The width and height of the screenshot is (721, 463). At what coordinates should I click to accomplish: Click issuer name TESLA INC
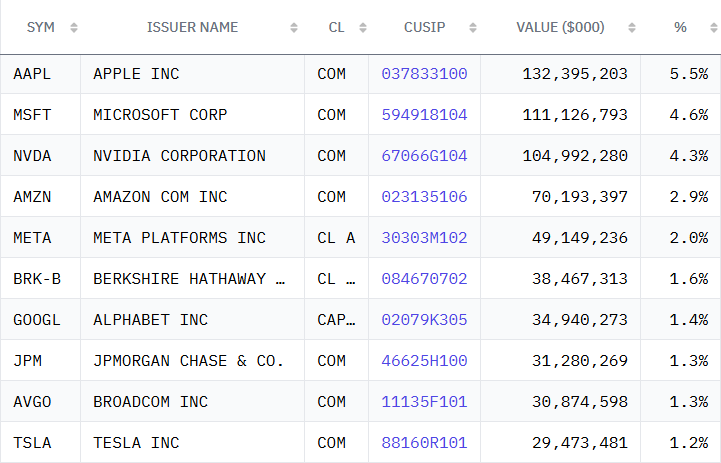pyautogui.click(x=136, y=443)
